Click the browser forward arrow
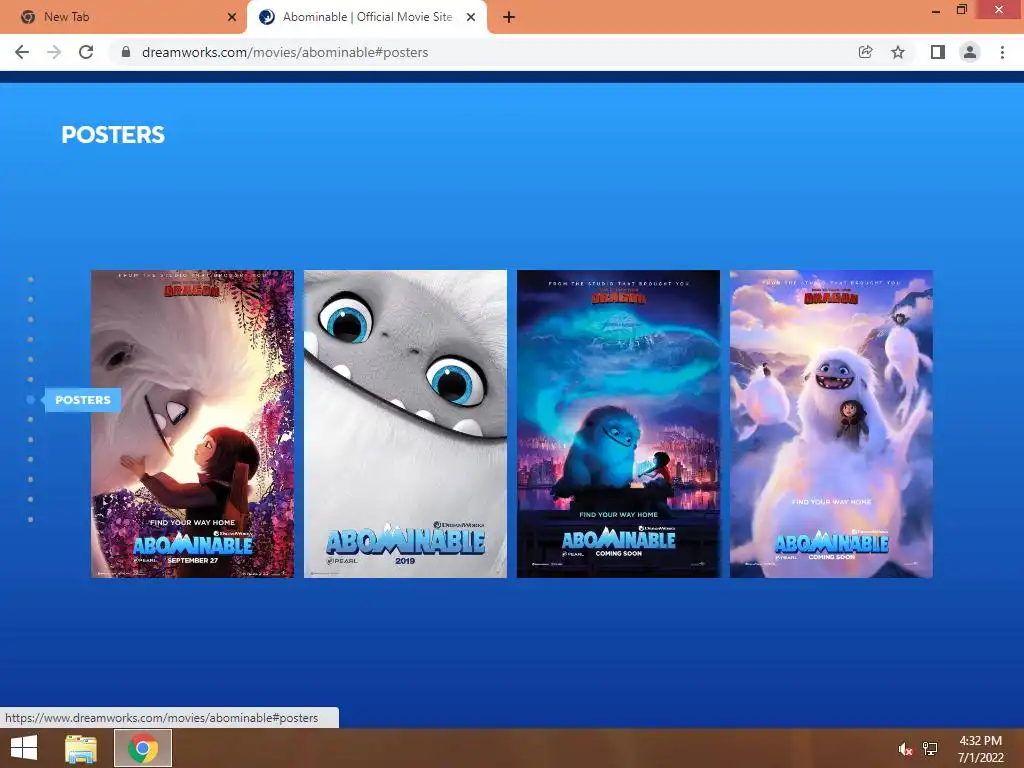 (x=54, y=52)
